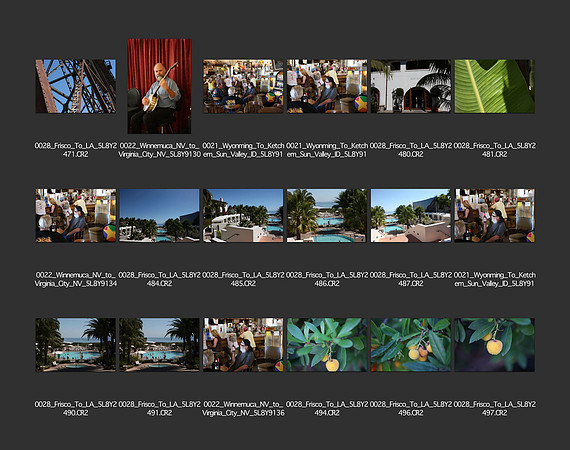Select the fruit photo labeled 494.CR2
Viewport: 570px width, 450px height.
[327, 345]
